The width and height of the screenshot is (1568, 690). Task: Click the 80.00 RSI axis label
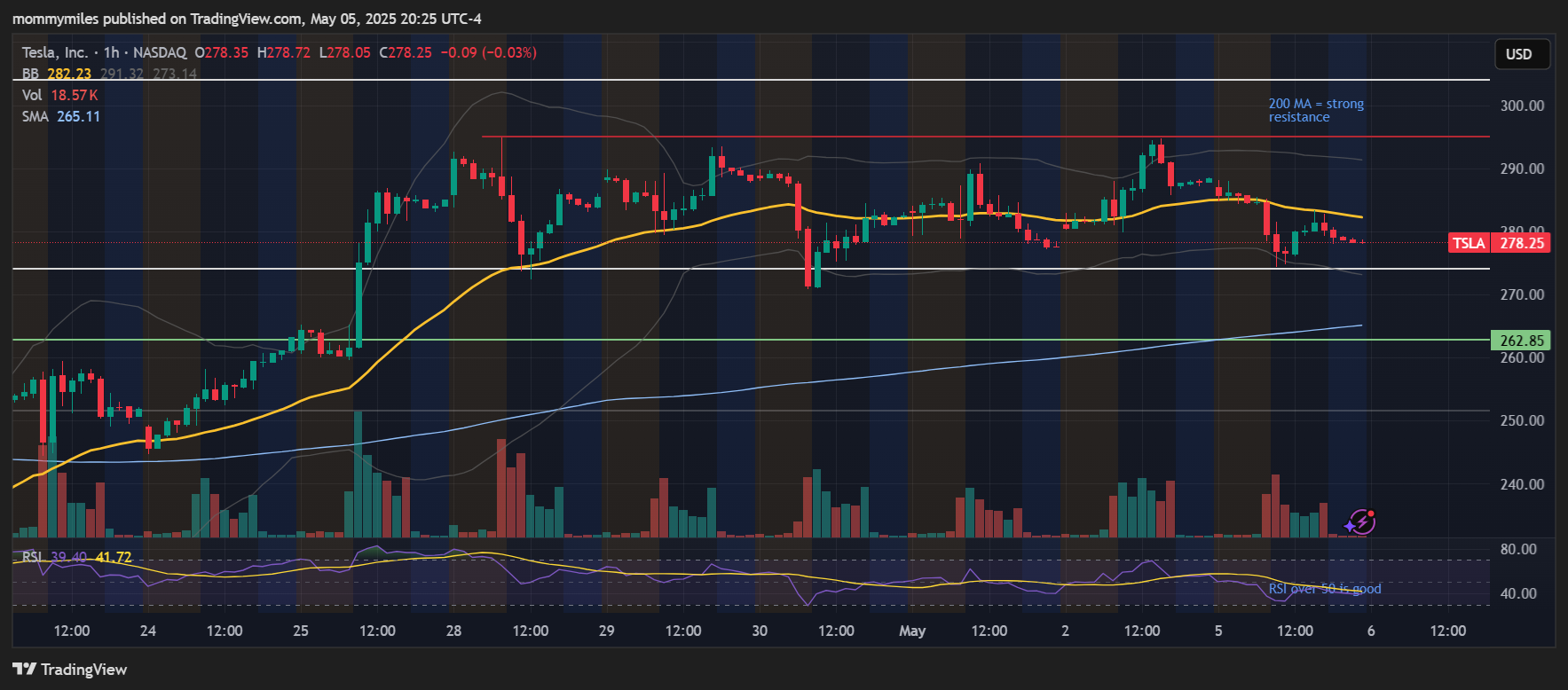tap(1518, 549)
